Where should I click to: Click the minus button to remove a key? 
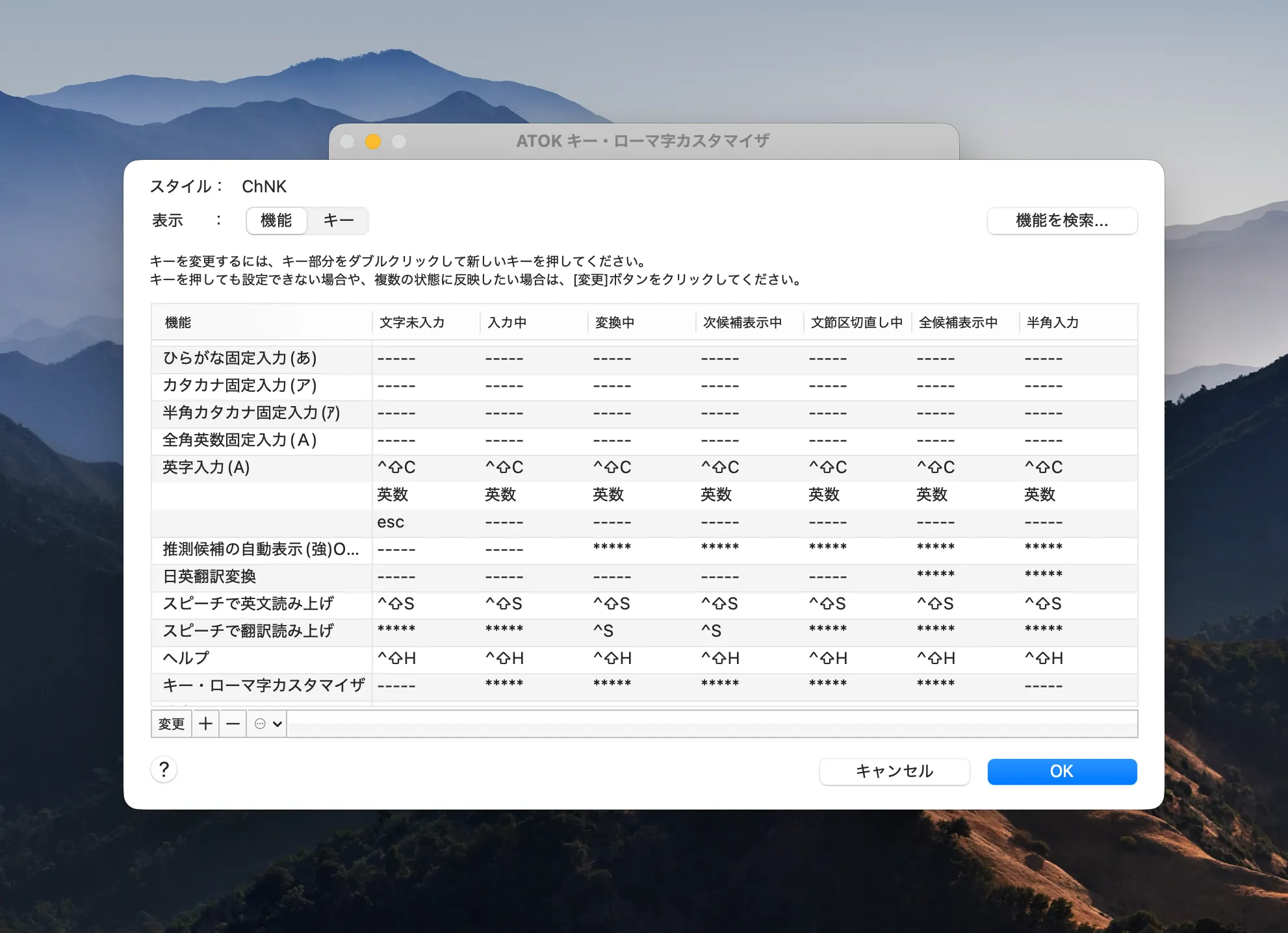click(x=233, y=724)
